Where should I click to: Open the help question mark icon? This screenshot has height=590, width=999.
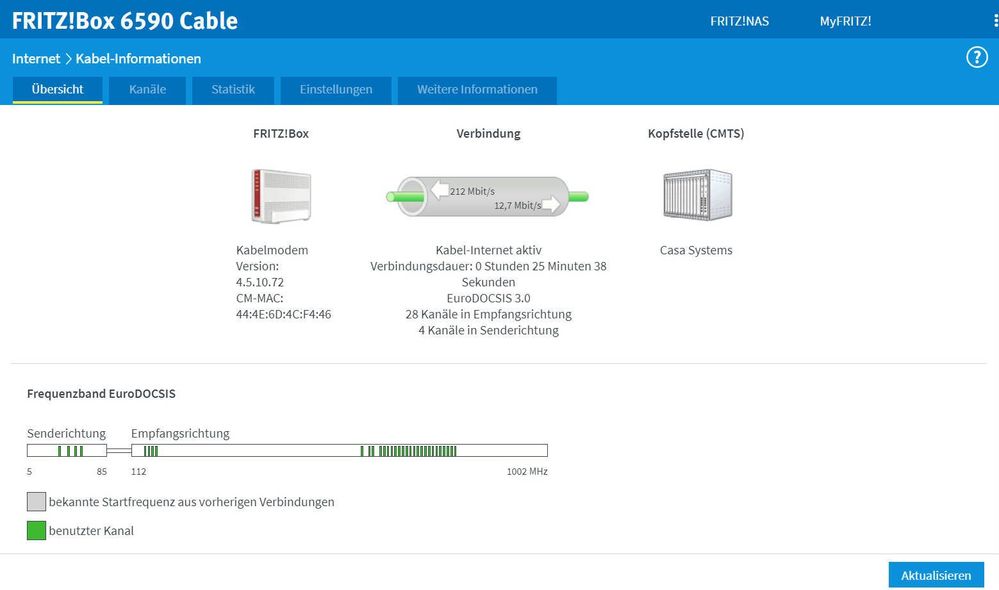coord(977,57)
